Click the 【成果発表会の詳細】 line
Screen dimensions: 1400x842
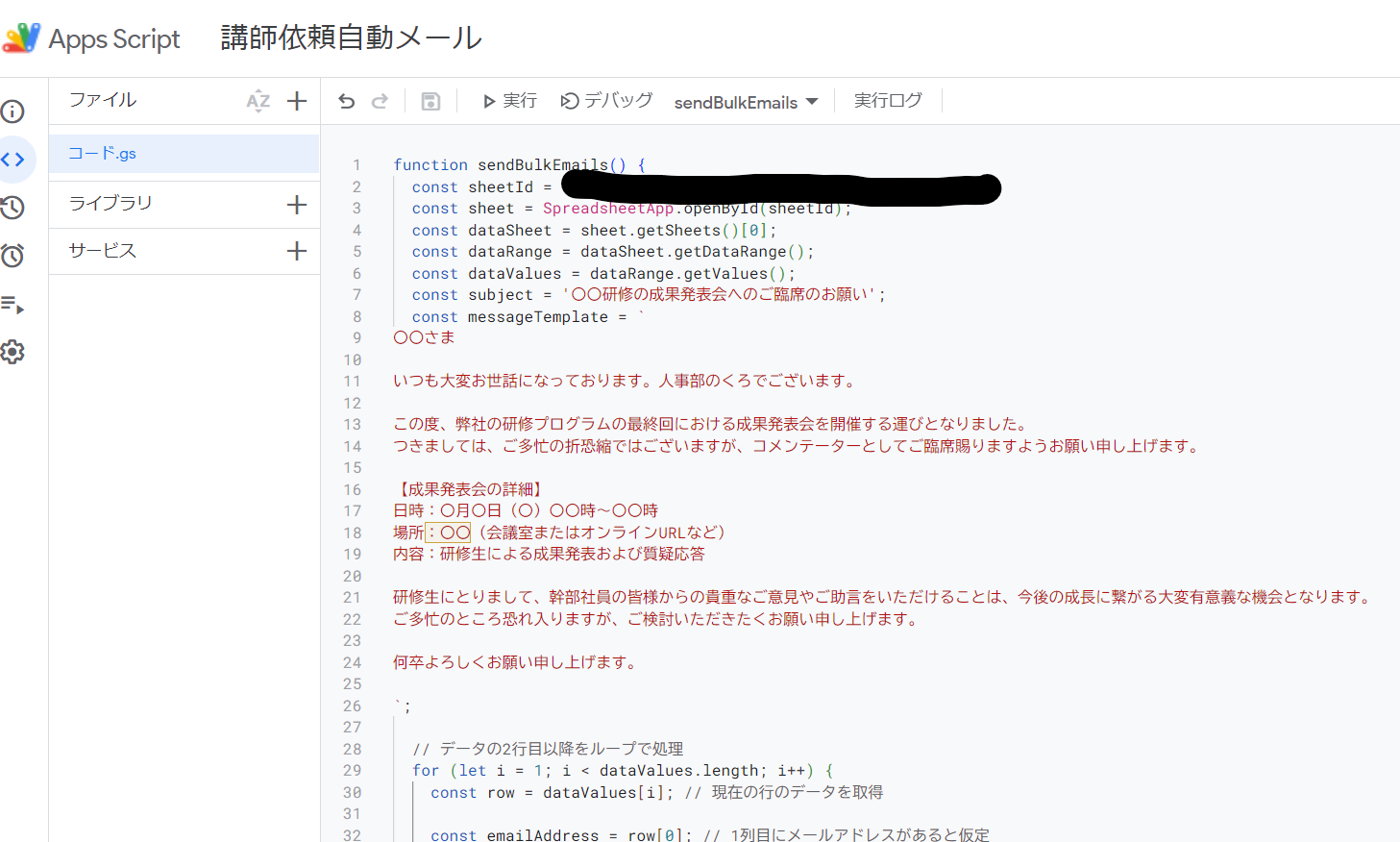[470, 489]
